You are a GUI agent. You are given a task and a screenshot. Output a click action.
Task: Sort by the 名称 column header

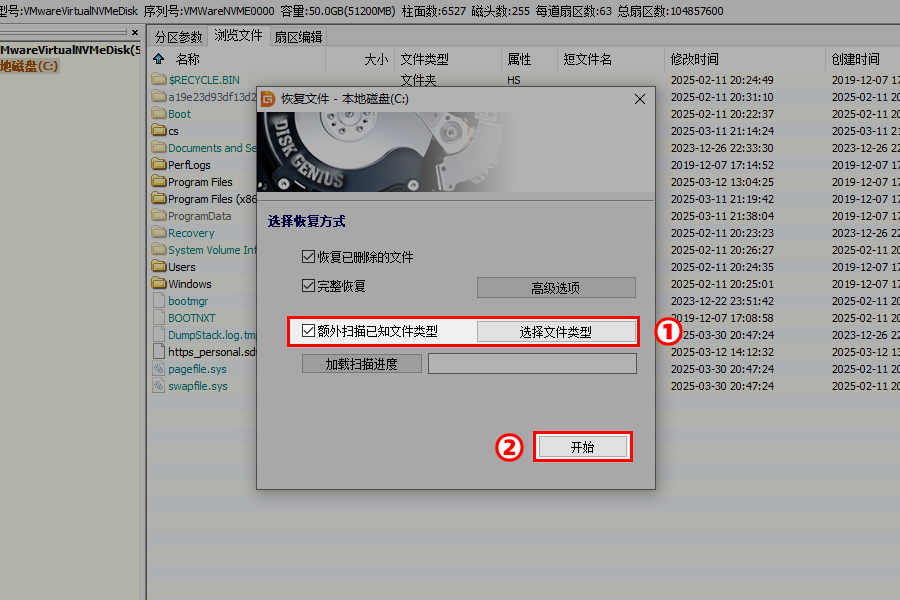click(x=188, y=59)
